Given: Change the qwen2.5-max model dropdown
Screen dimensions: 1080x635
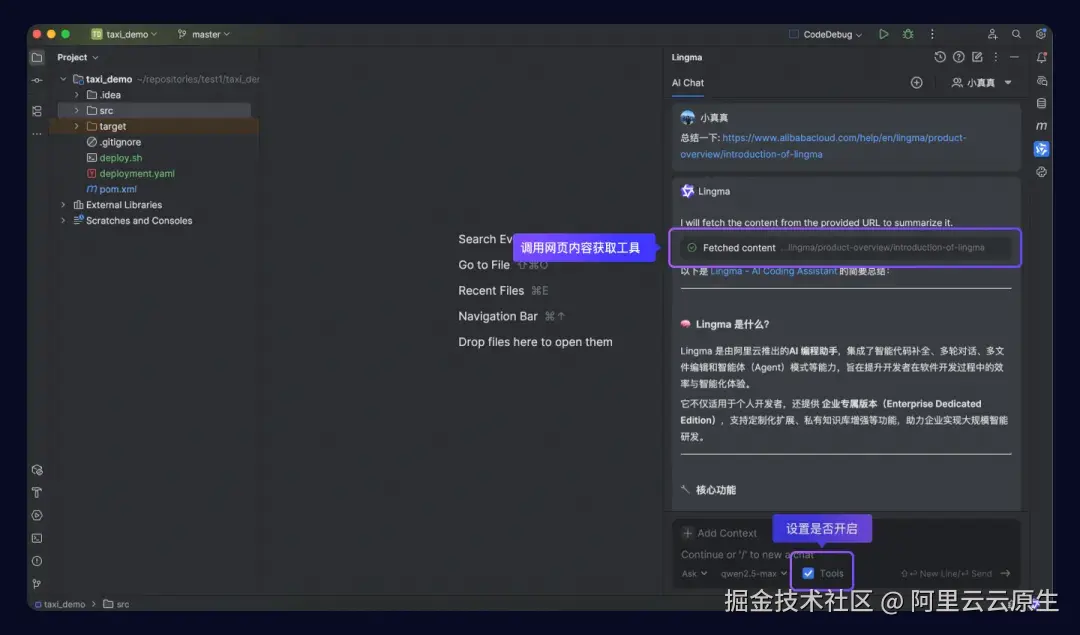Looking at the screenshot, I should [x=754, y=573].
